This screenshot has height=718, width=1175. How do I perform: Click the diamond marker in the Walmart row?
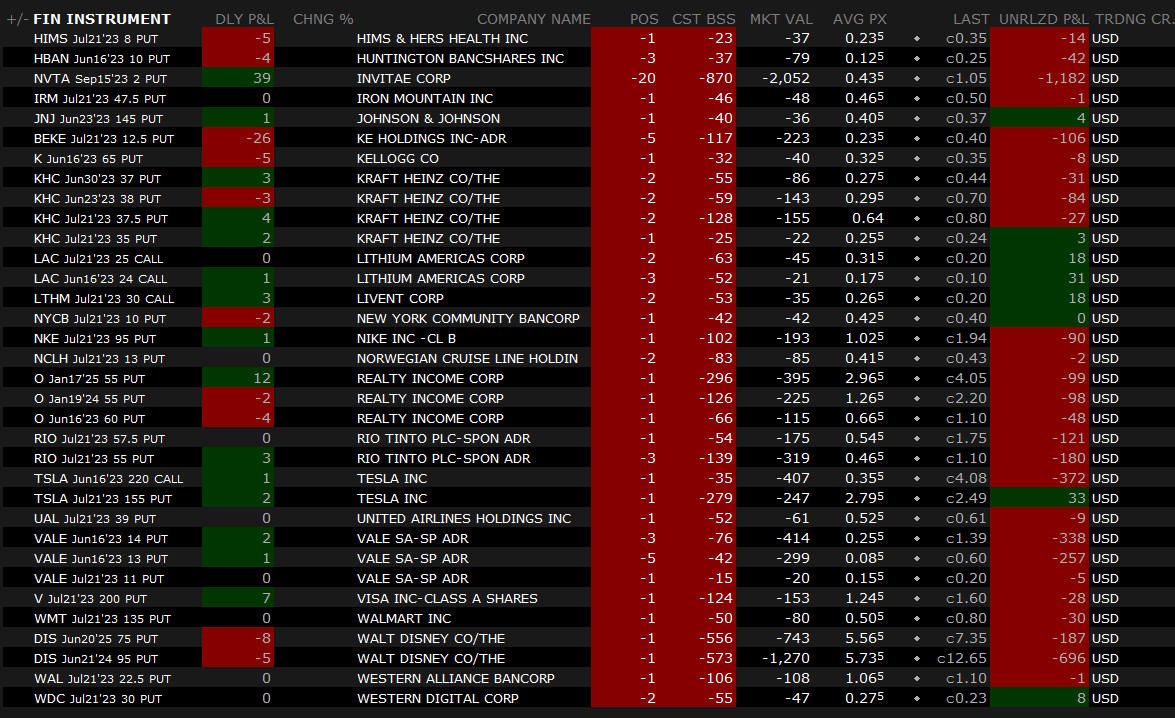[916, 619]
